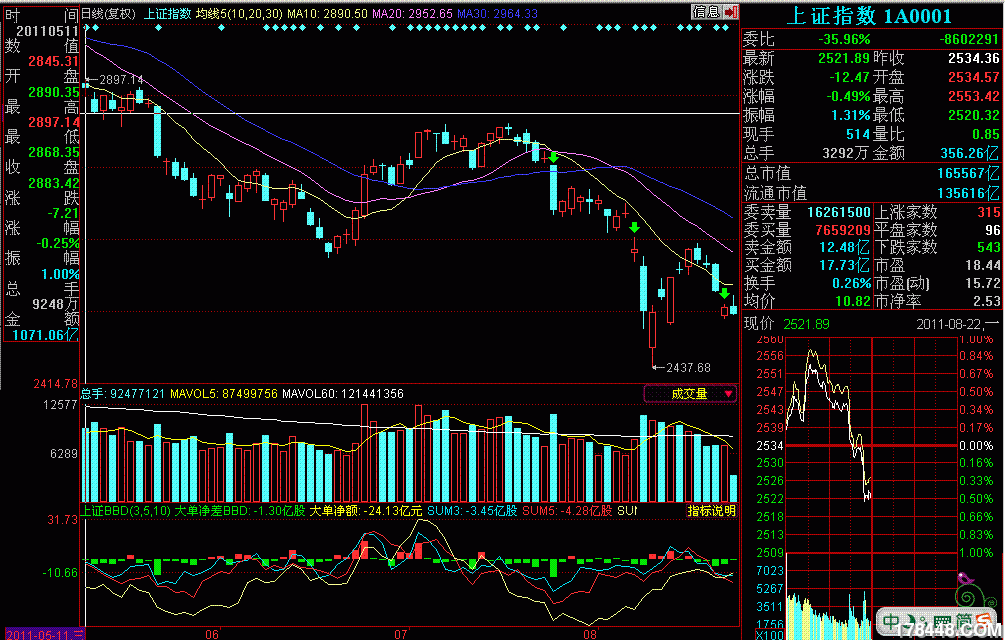
Task: Click the MA10: 2890.50 value
Action: (328, 13)
